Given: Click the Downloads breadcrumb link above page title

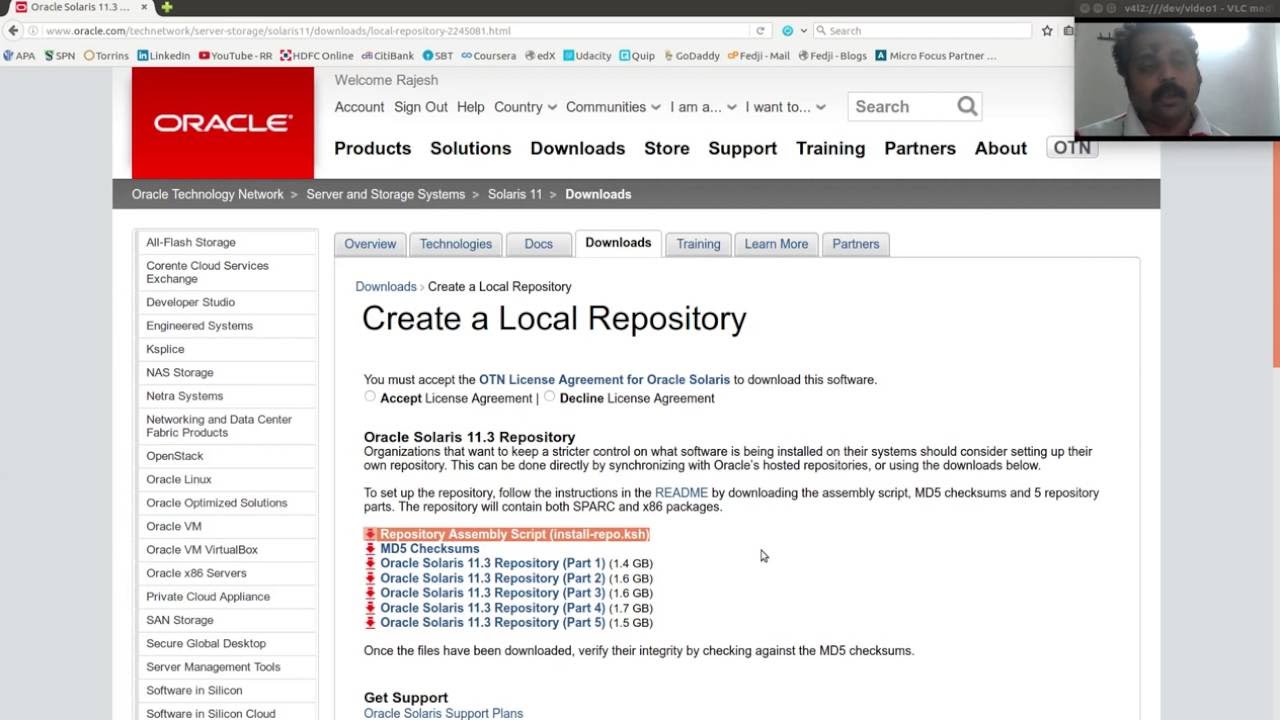Looking at the screenshot, I should click(x=386, y=287).
